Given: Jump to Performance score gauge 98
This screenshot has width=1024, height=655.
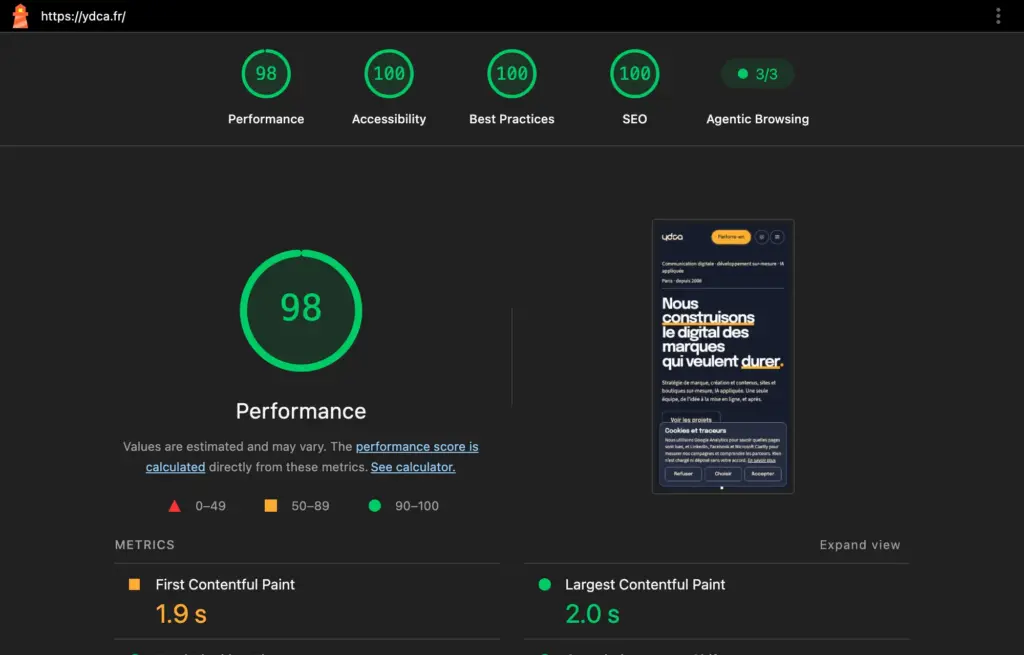Looking at the screenshot, I should 266,73.
